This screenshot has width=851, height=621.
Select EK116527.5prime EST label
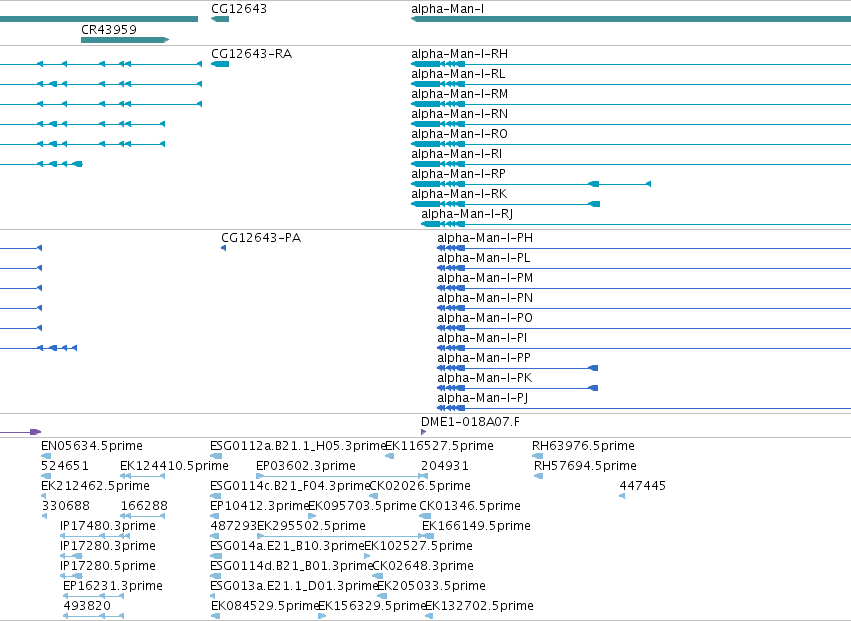point(440,446)
